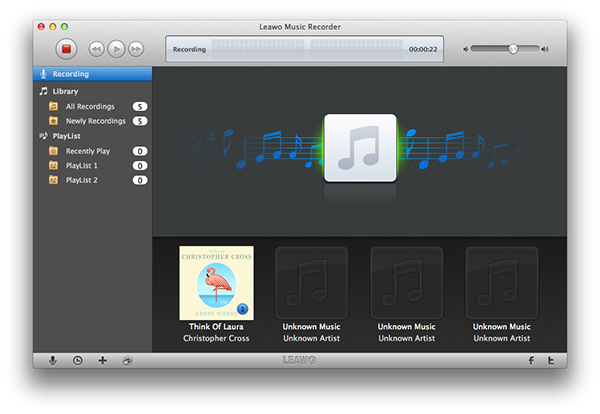Open the Recording section in sidebar
This screenshot has width=600, height=414.
[x=70, y=74]
